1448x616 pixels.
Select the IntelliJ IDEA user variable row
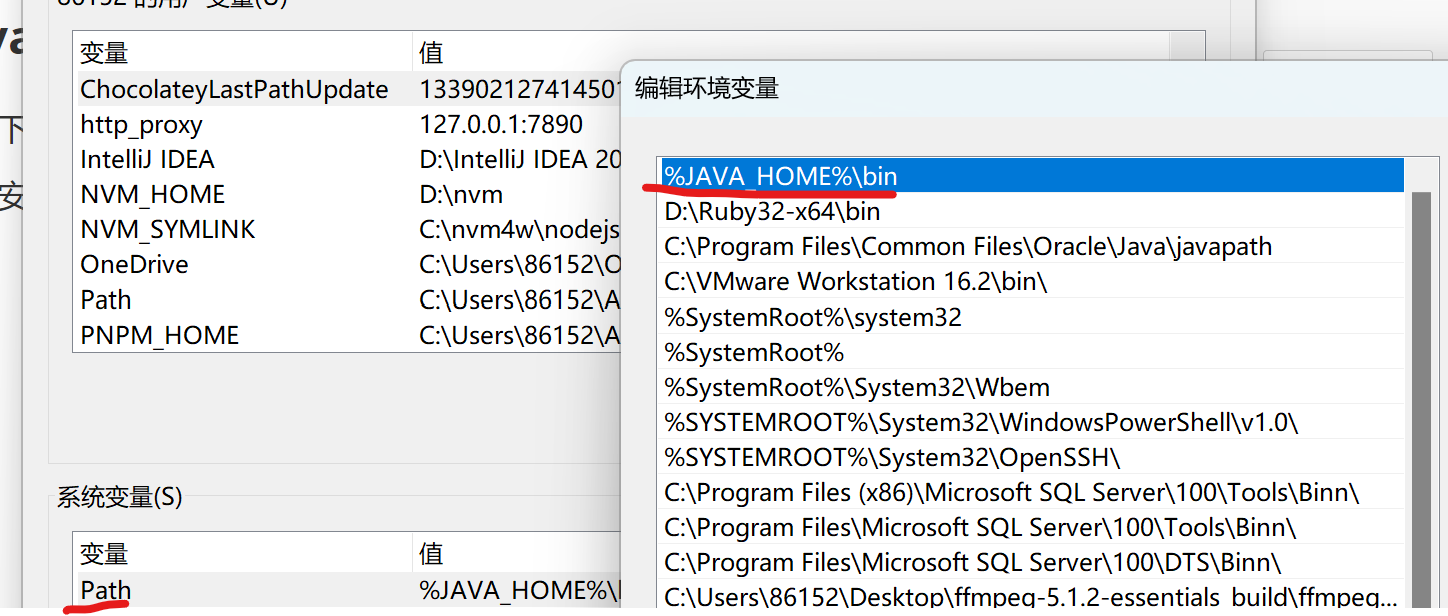pyautogui.click(x=147, y=160)
